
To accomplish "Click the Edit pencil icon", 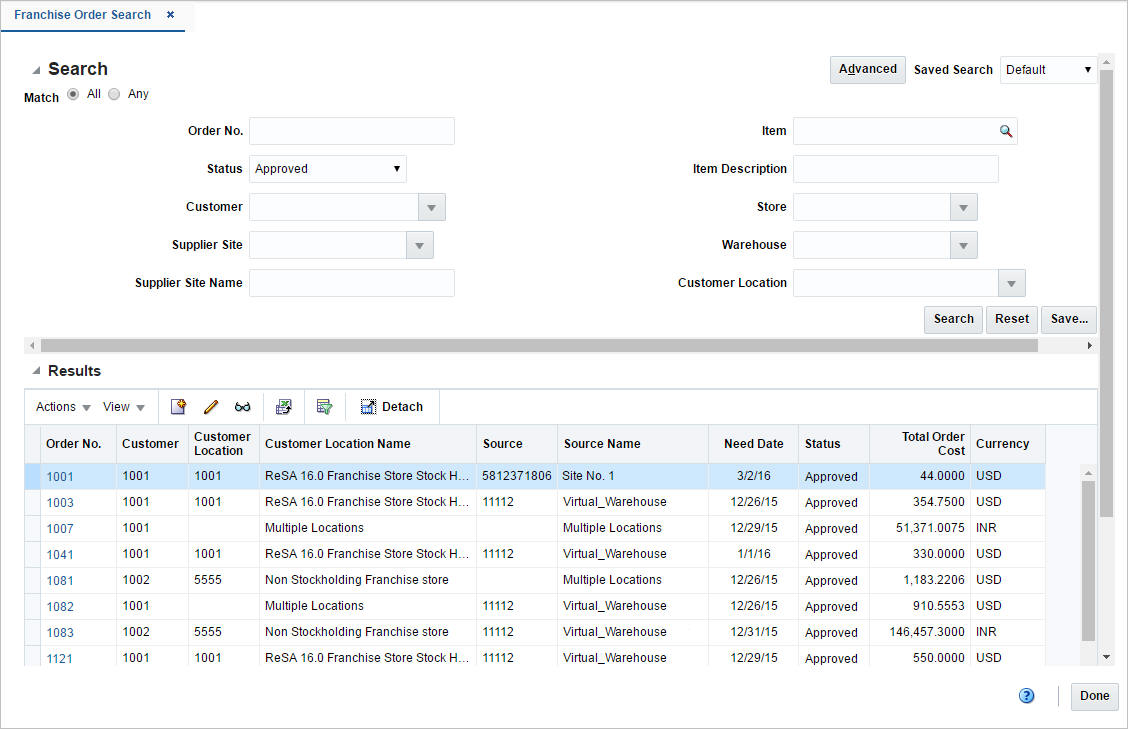I will (x=211, y=407).
